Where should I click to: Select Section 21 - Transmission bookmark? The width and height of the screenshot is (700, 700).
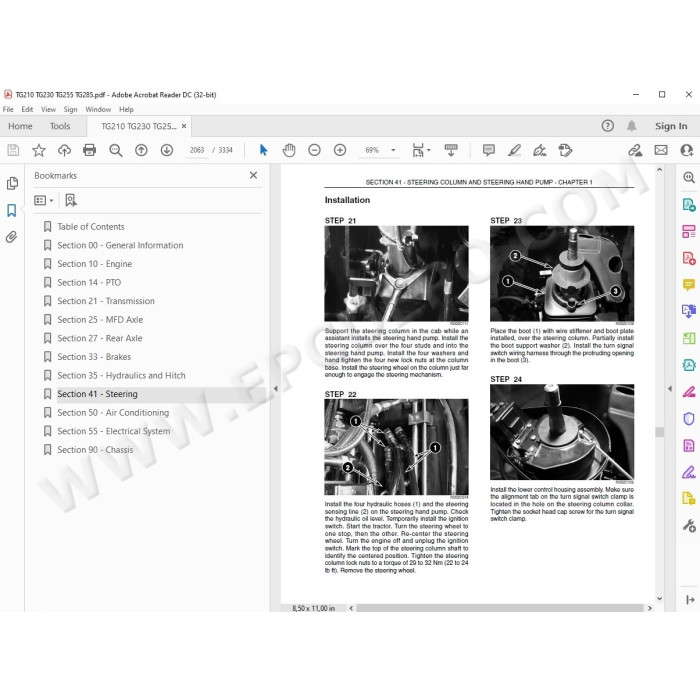[x=106, y=301]
